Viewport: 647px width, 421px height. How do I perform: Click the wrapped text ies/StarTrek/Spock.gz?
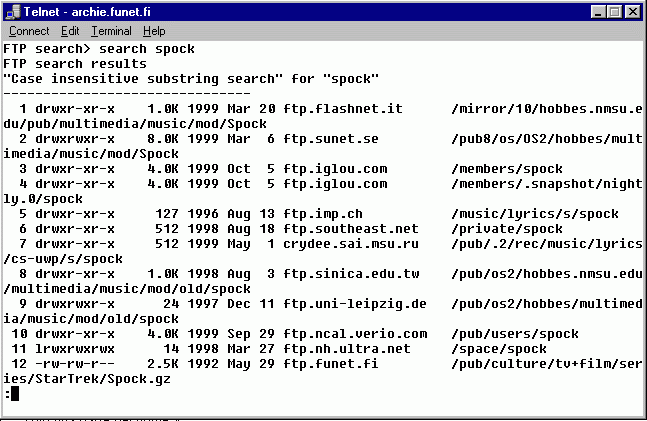coord(87,379)
